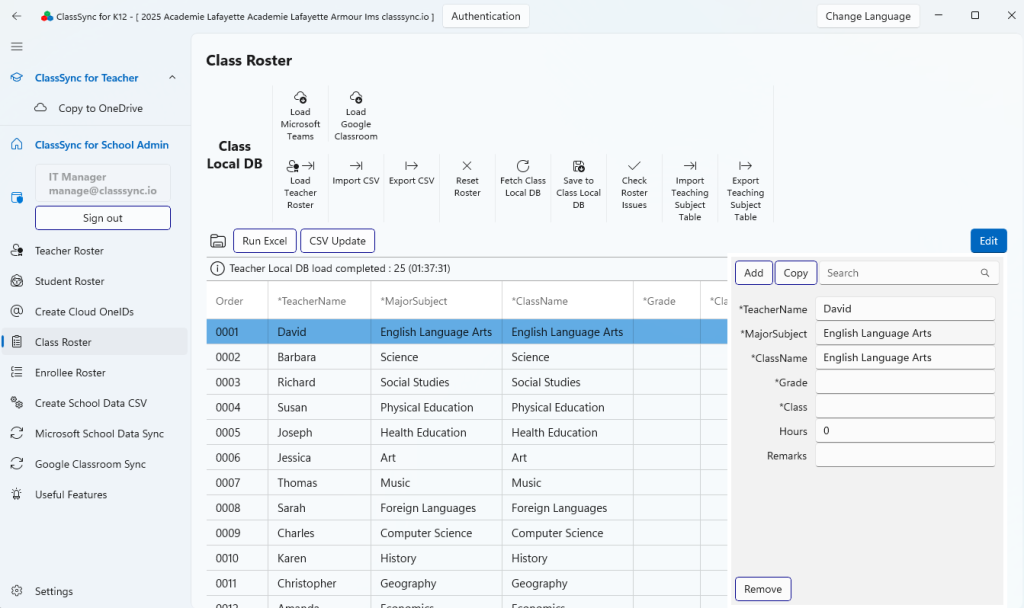Click the Export CSV toolbar icon
1024x608 pixels.
411,166
